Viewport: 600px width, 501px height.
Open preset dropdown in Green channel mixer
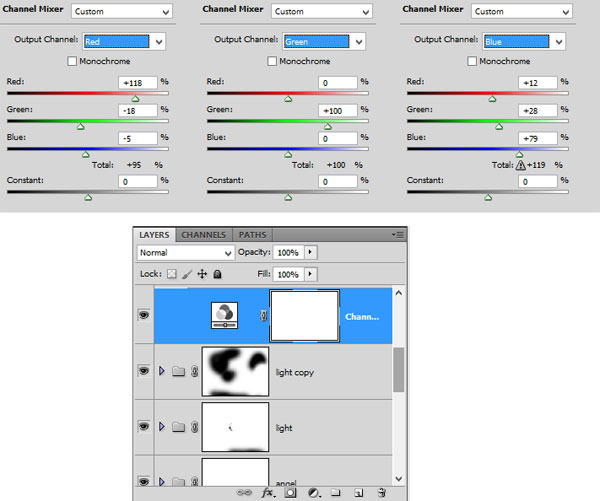[x=322, y=11]
